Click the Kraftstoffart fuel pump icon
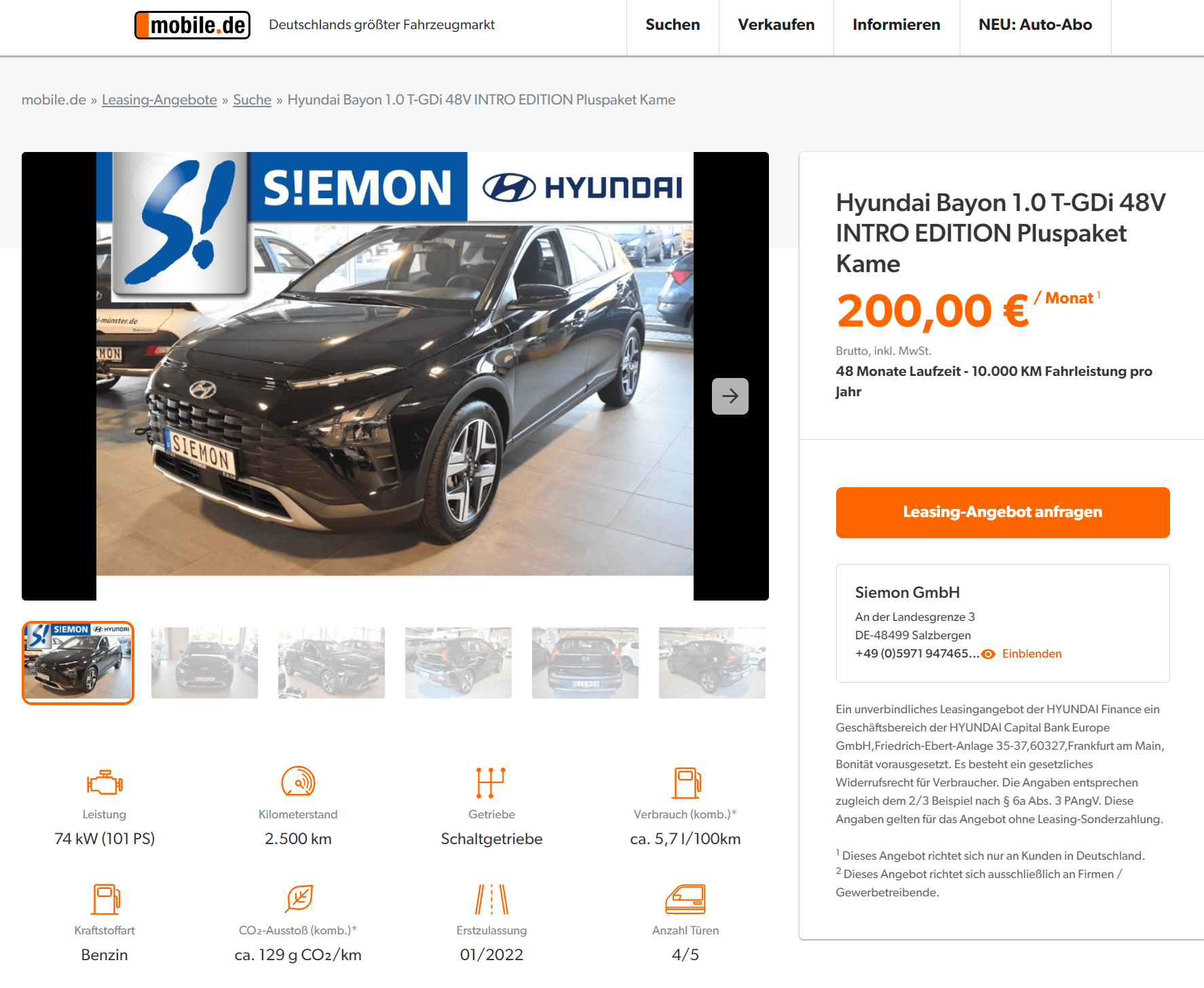This screenshot has height=988, width=1204. click(106, 899)
